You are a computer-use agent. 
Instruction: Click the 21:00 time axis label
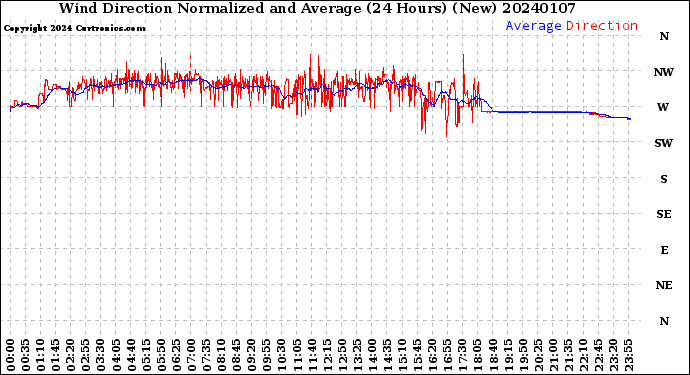pos(553,355)
